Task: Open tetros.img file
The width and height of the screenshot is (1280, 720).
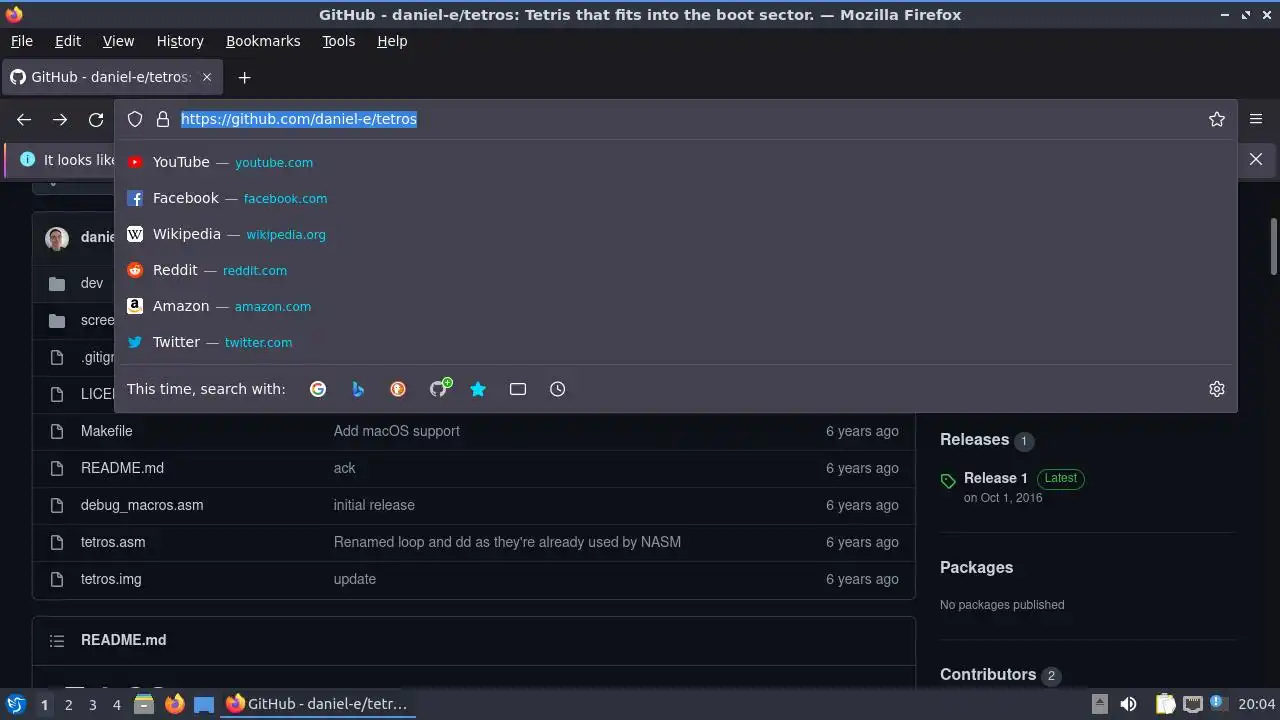Action: pyautogui.click(x=111, y=579)
